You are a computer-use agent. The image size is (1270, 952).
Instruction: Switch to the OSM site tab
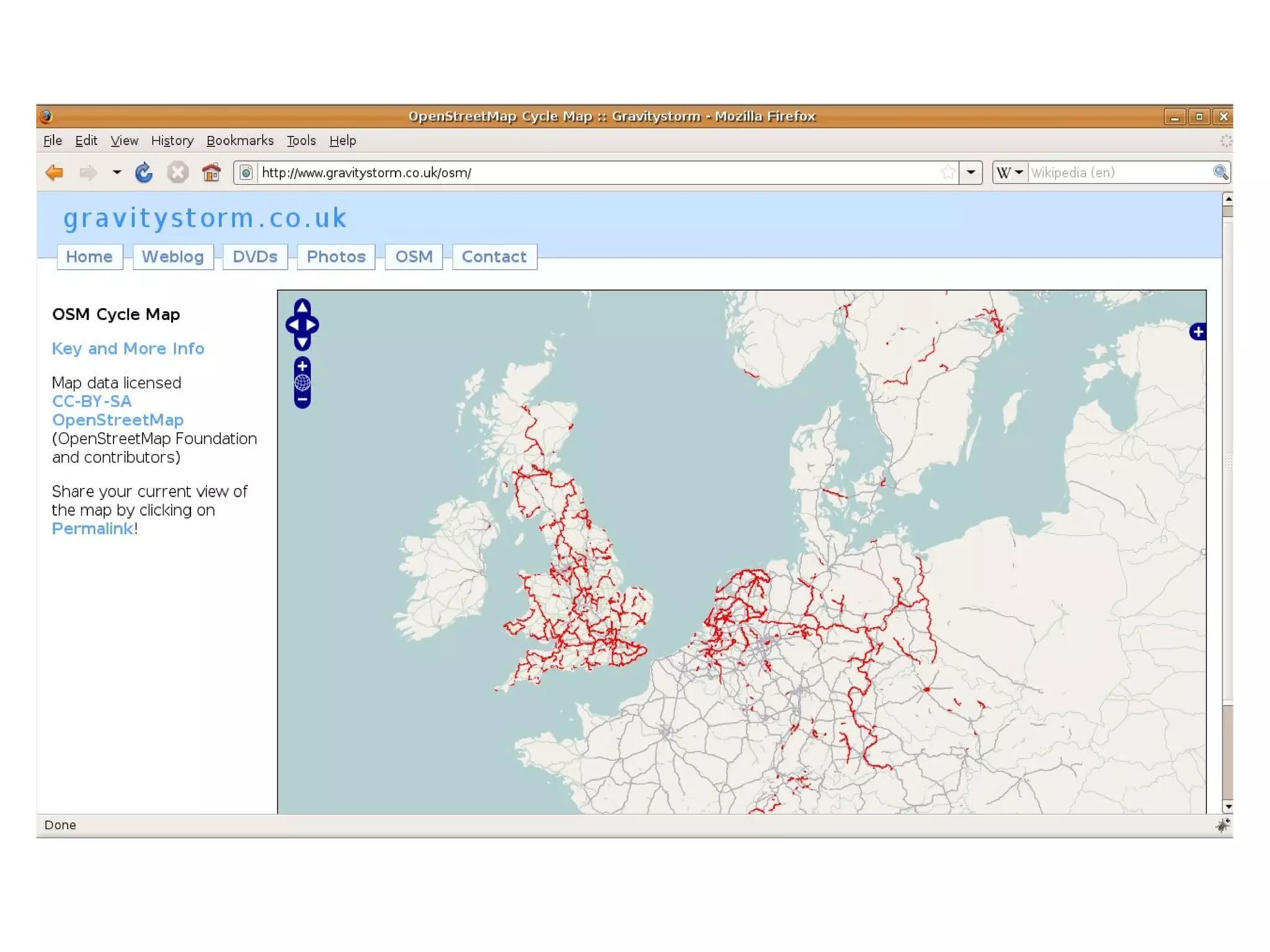point(414,257)
